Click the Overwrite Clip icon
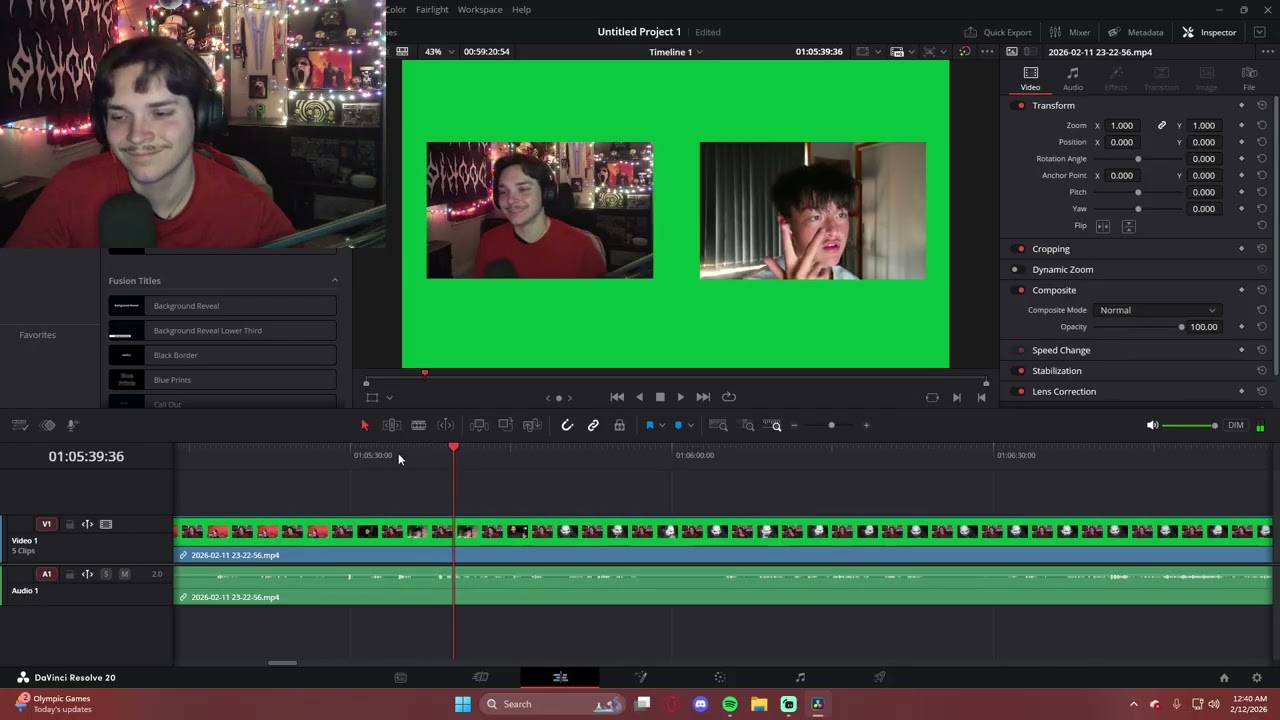This screenshot has width=1280, height=720. (506, 425)
